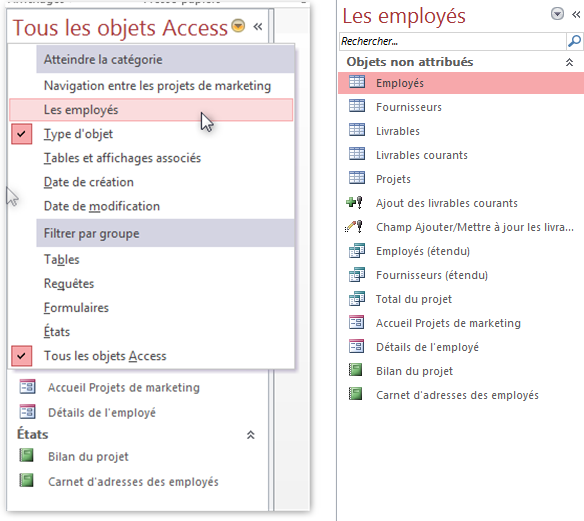Filter by Requêtes group
The height and width of the screenshot is (521, 584).
click(69, 284)
